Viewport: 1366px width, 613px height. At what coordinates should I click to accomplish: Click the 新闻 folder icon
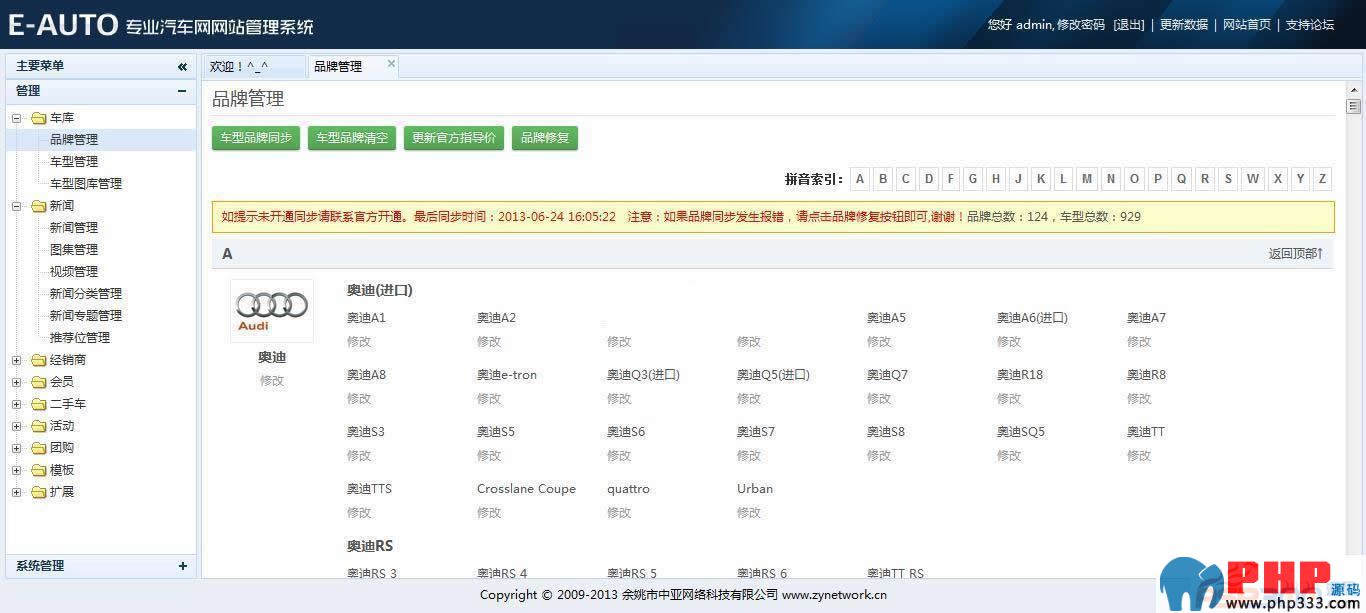[x=39, y=206]
